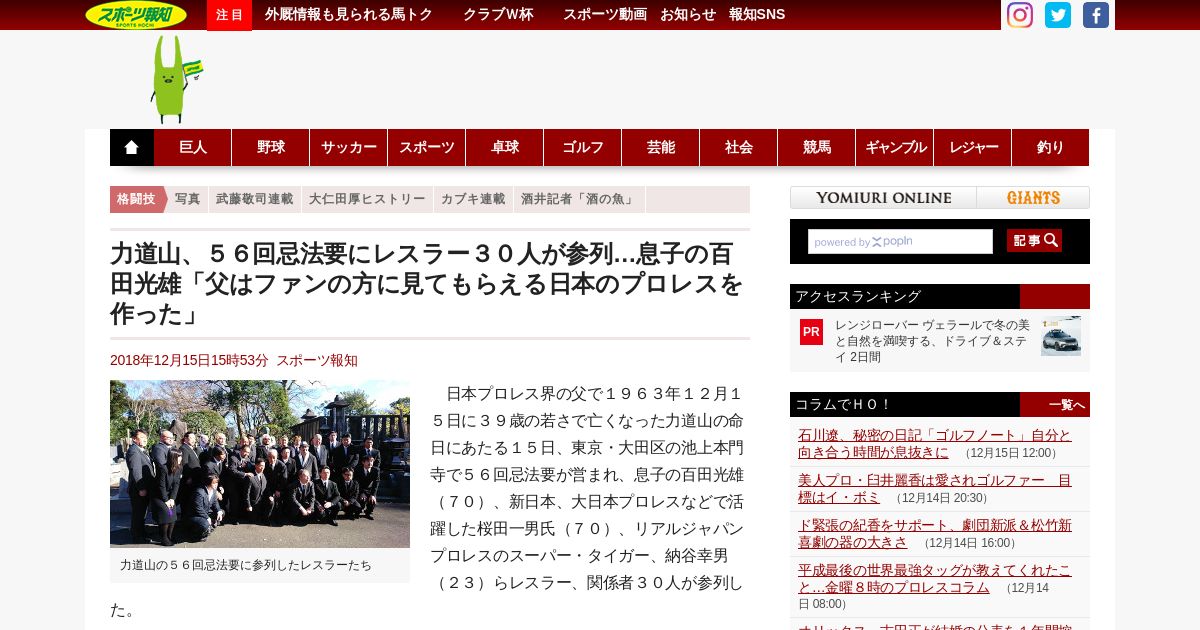The height and width of the screenshot is (630, 1200).
Task: Open the Twitter icon link
Action: 1058,15
